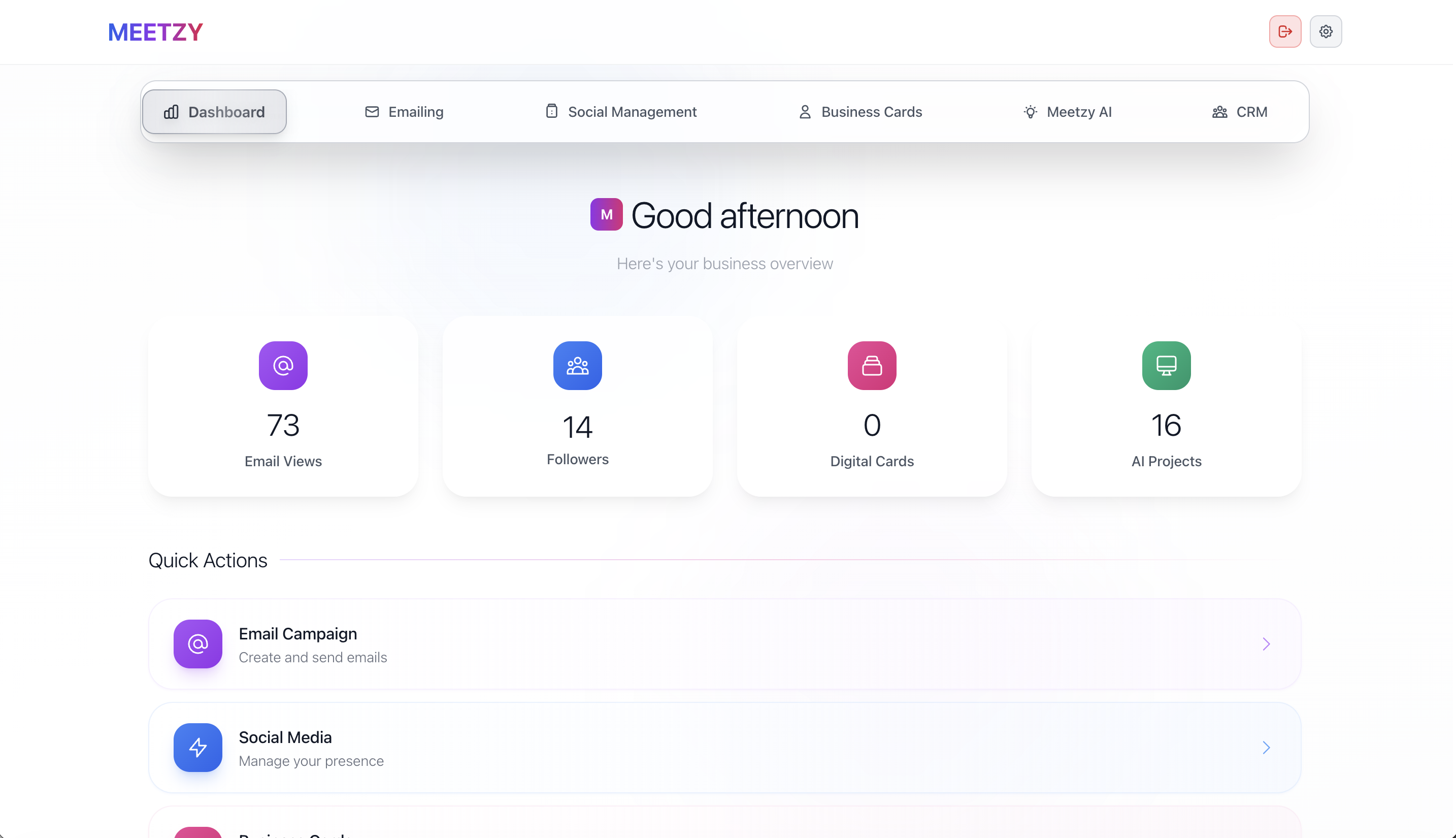This screenshot has width=1456, height=838.
Task: Switch to the Dashboard tab
Action: point(214,112)
